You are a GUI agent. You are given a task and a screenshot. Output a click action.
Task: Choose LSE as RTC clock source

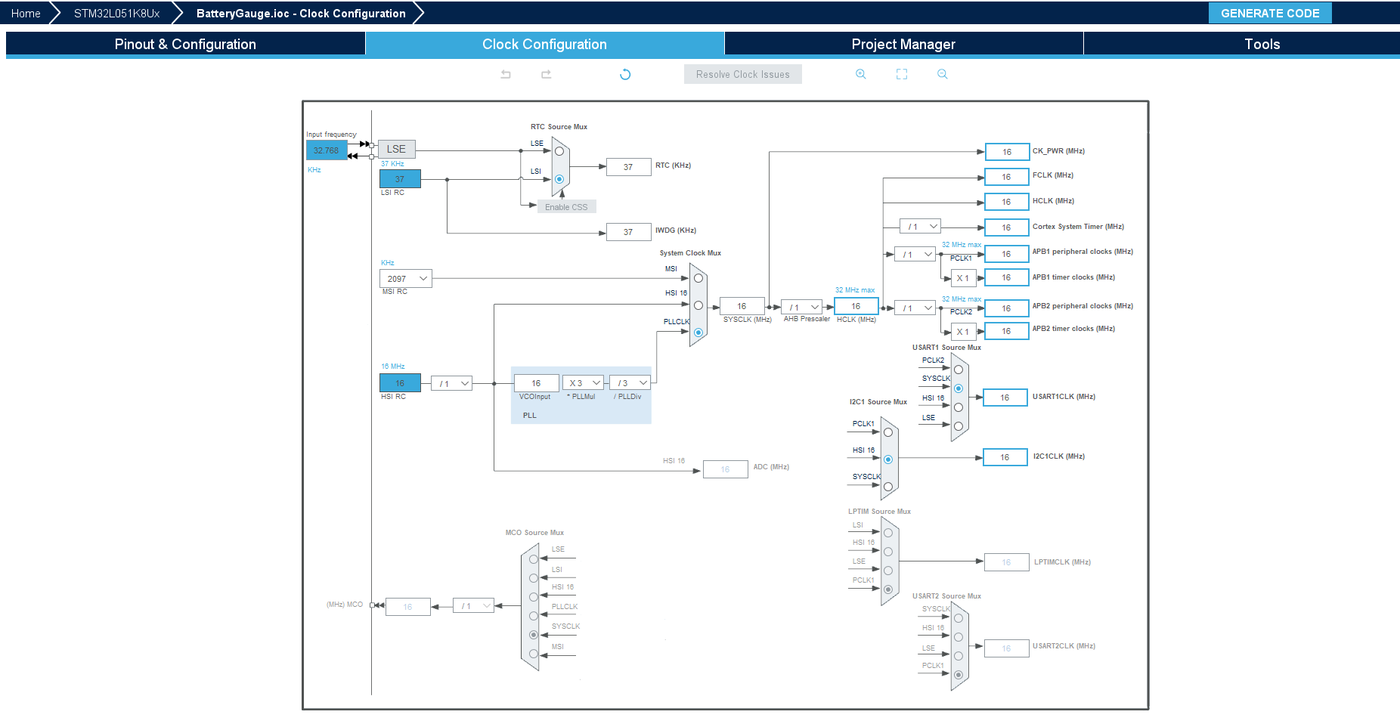click(x=559, y=152)
